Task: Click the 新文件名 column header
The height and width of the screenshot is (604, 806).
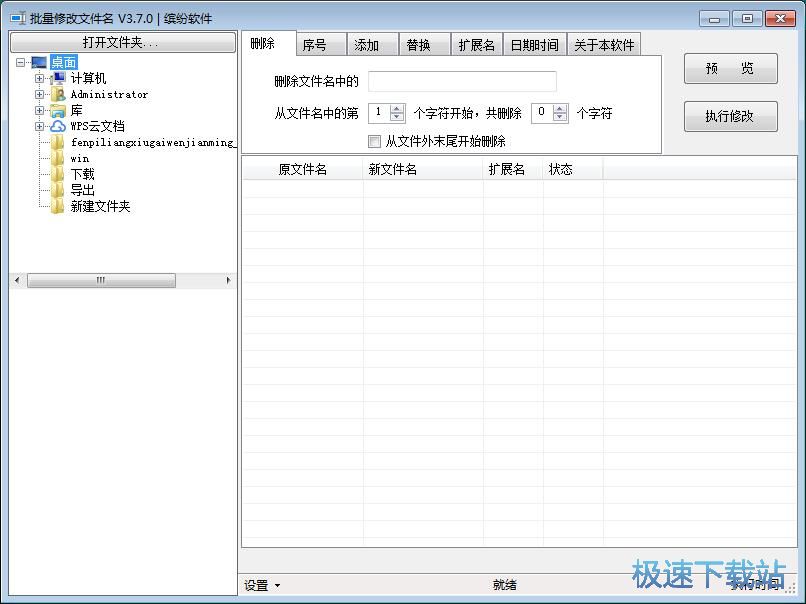Action: click(423, 169)
